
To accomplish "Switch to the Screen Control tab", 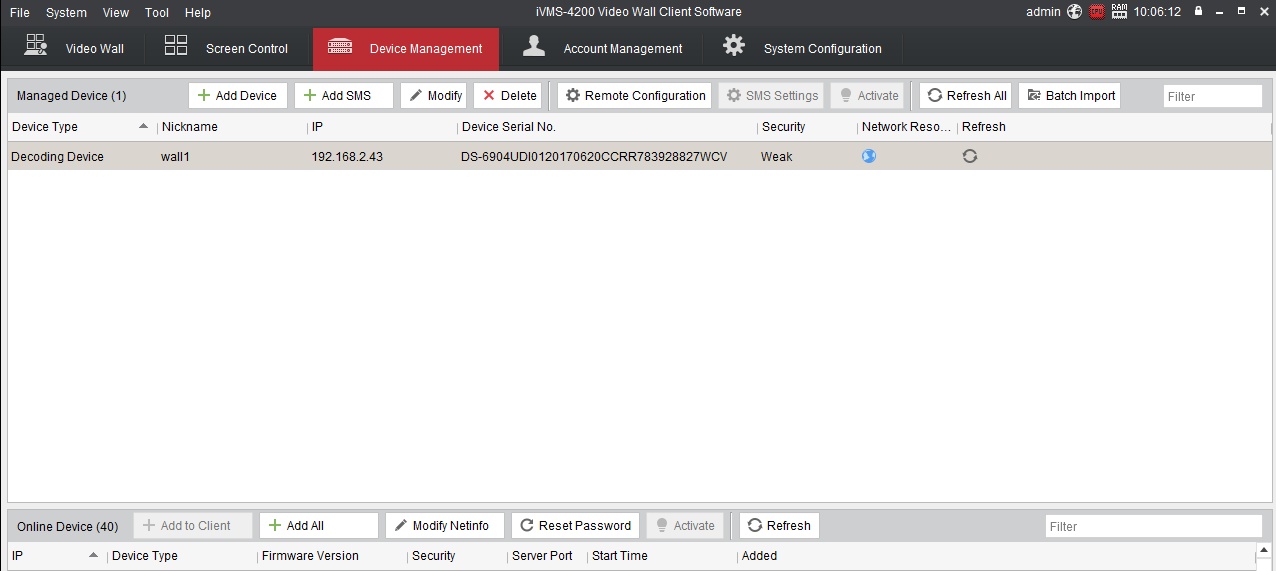I will (227, 48).
